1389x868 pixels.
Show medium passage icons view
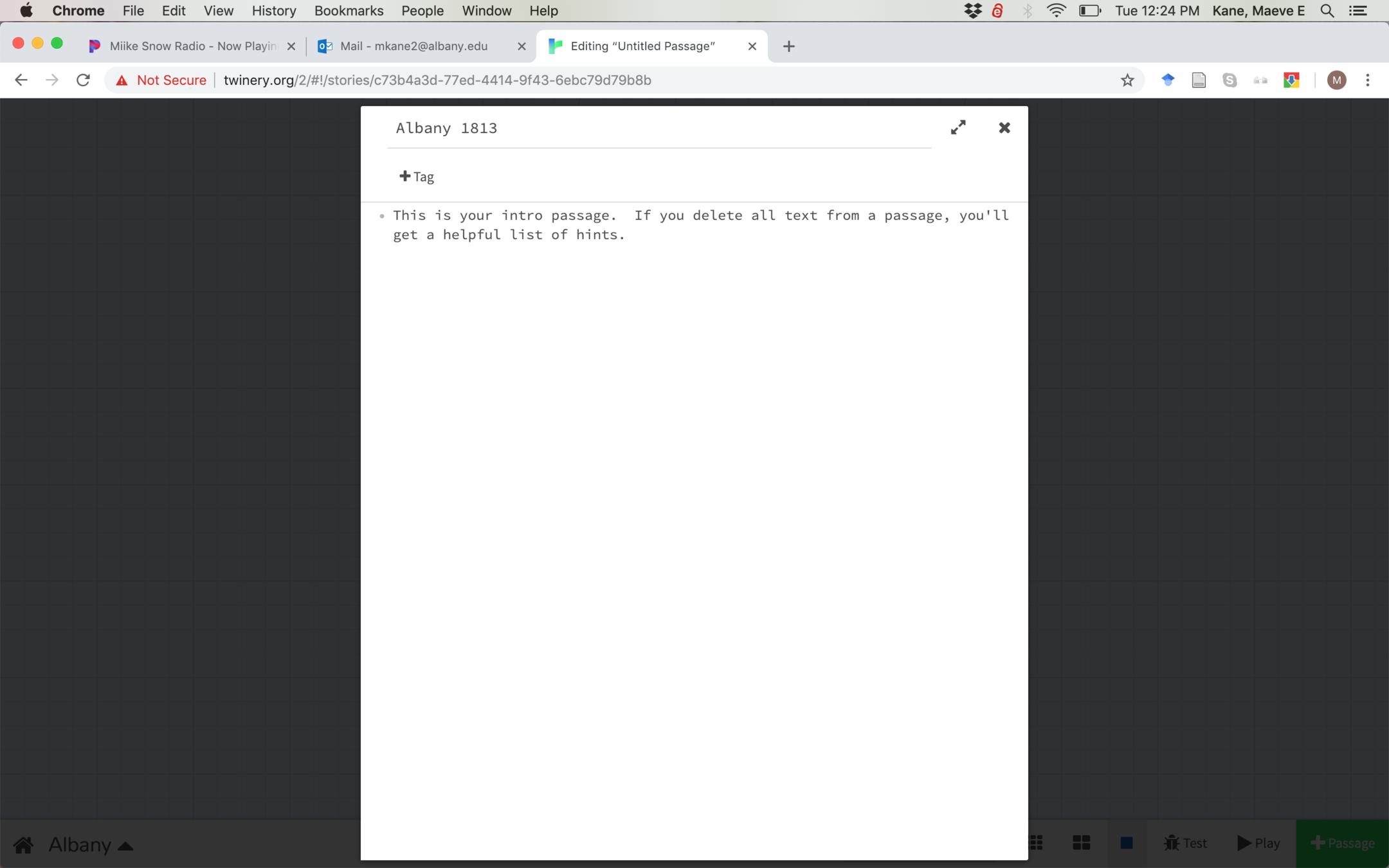1081,842
